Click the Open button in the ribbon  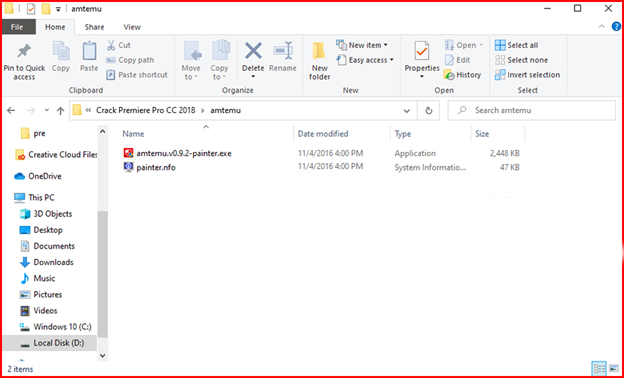click(x=464, y=45)
